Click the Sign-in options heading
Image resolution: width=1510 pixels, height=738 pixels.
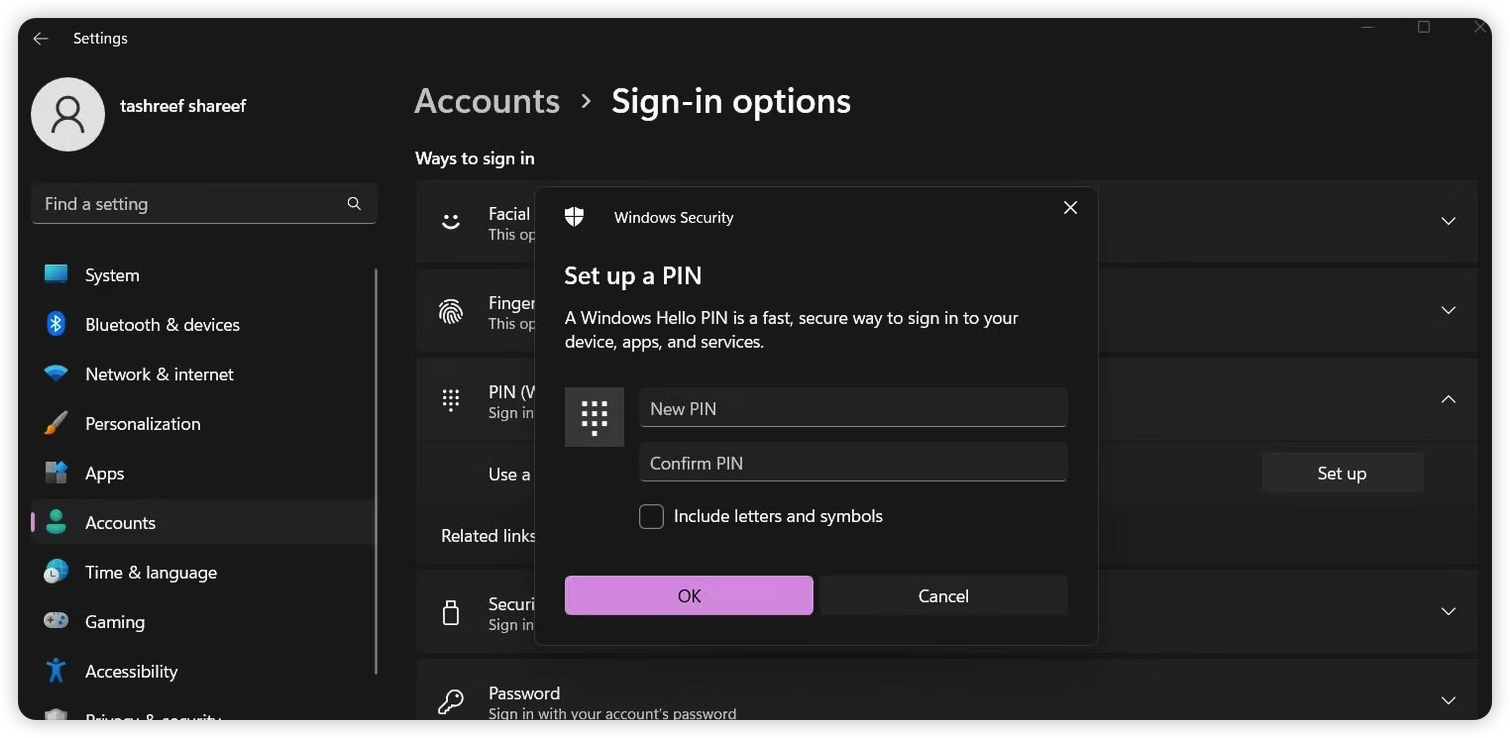pos(731,101)
